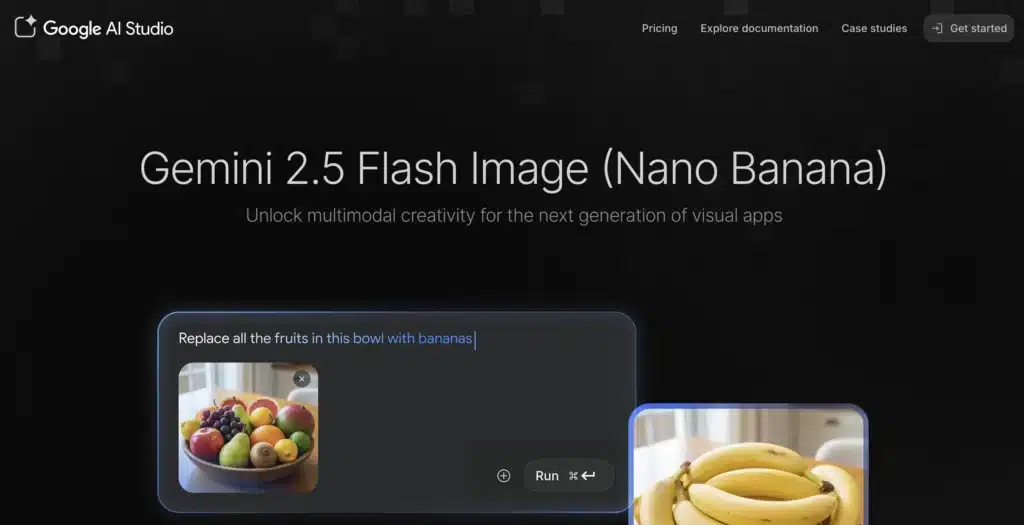
Task: Click the Get started button
Action: click(x=968, y=29)
